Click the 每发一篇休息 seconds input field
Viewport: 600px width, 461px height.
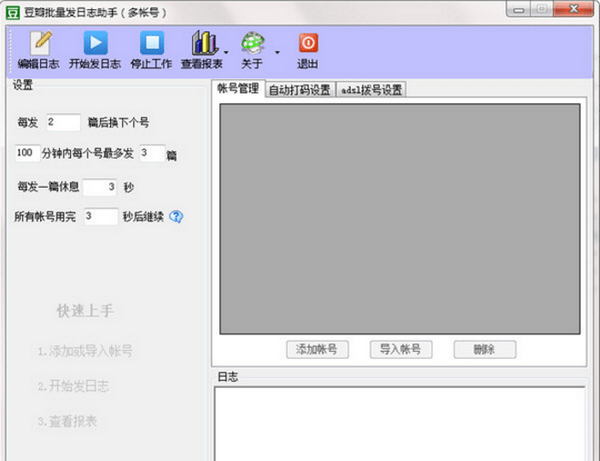100,187
